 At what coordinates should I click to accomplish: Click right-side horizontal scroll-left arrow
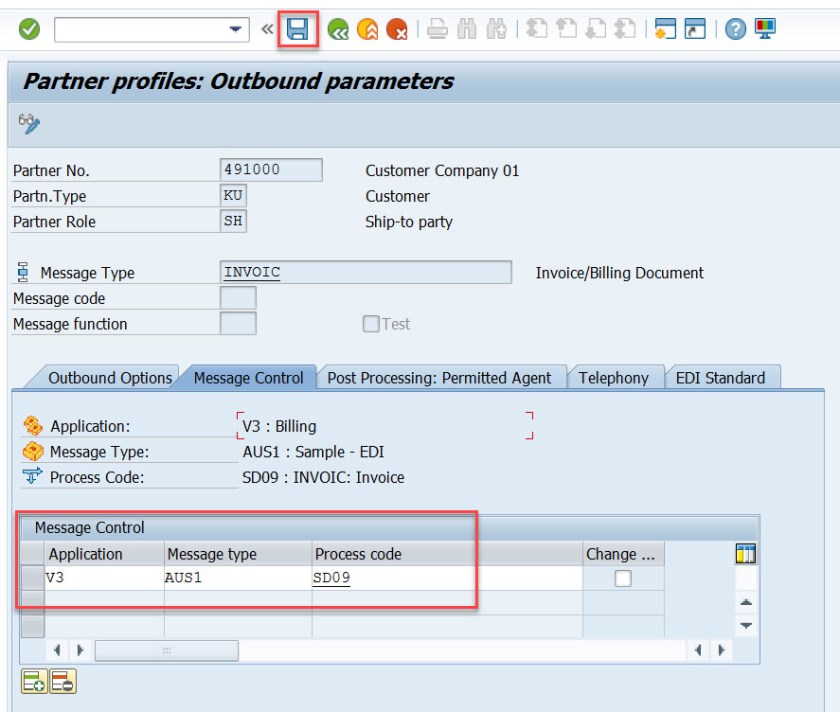point(698,650)
